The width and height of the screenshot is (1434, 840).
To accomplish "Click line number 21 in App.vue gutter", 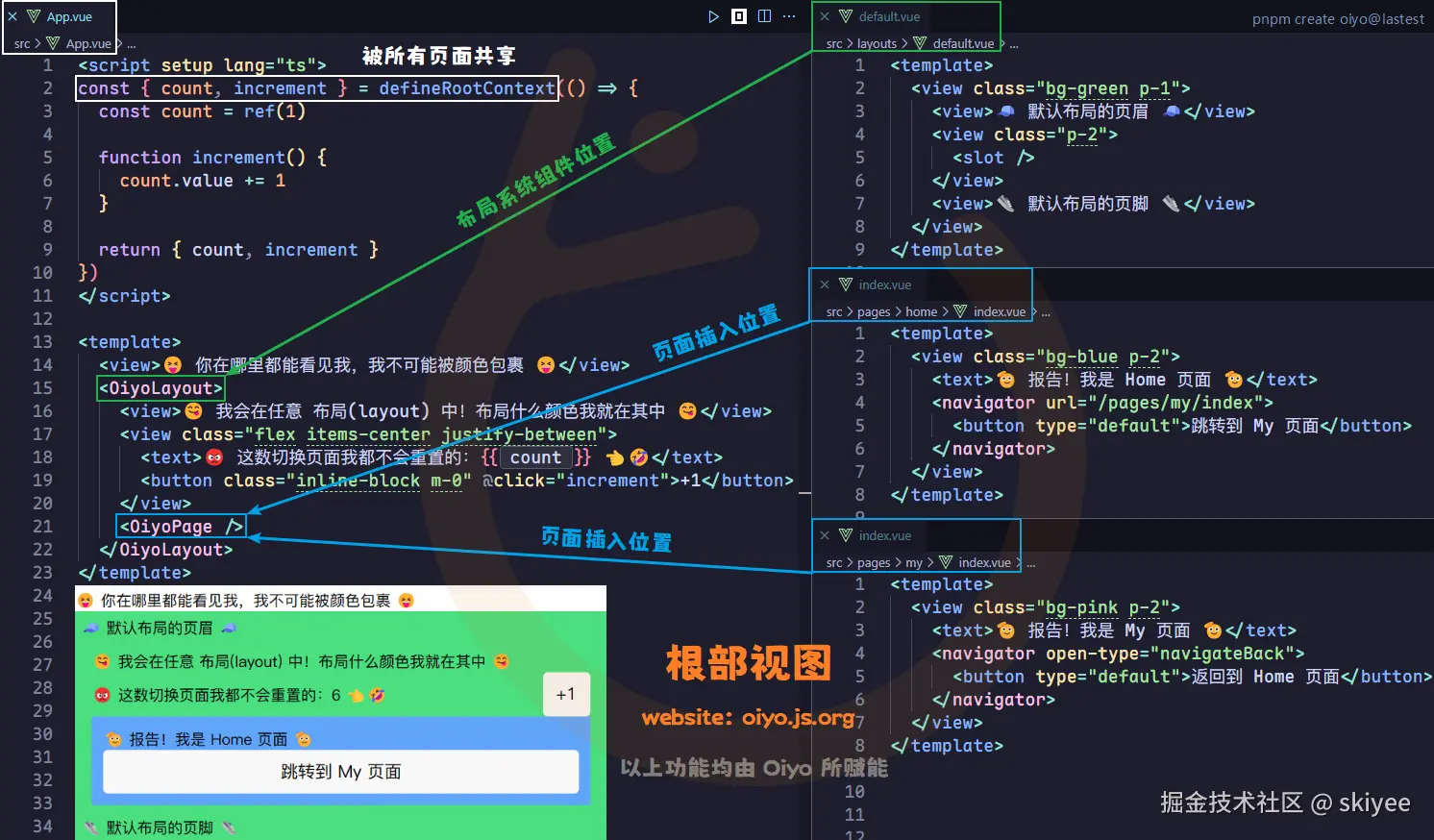I will pyautogui.click(x=42, y=527).
